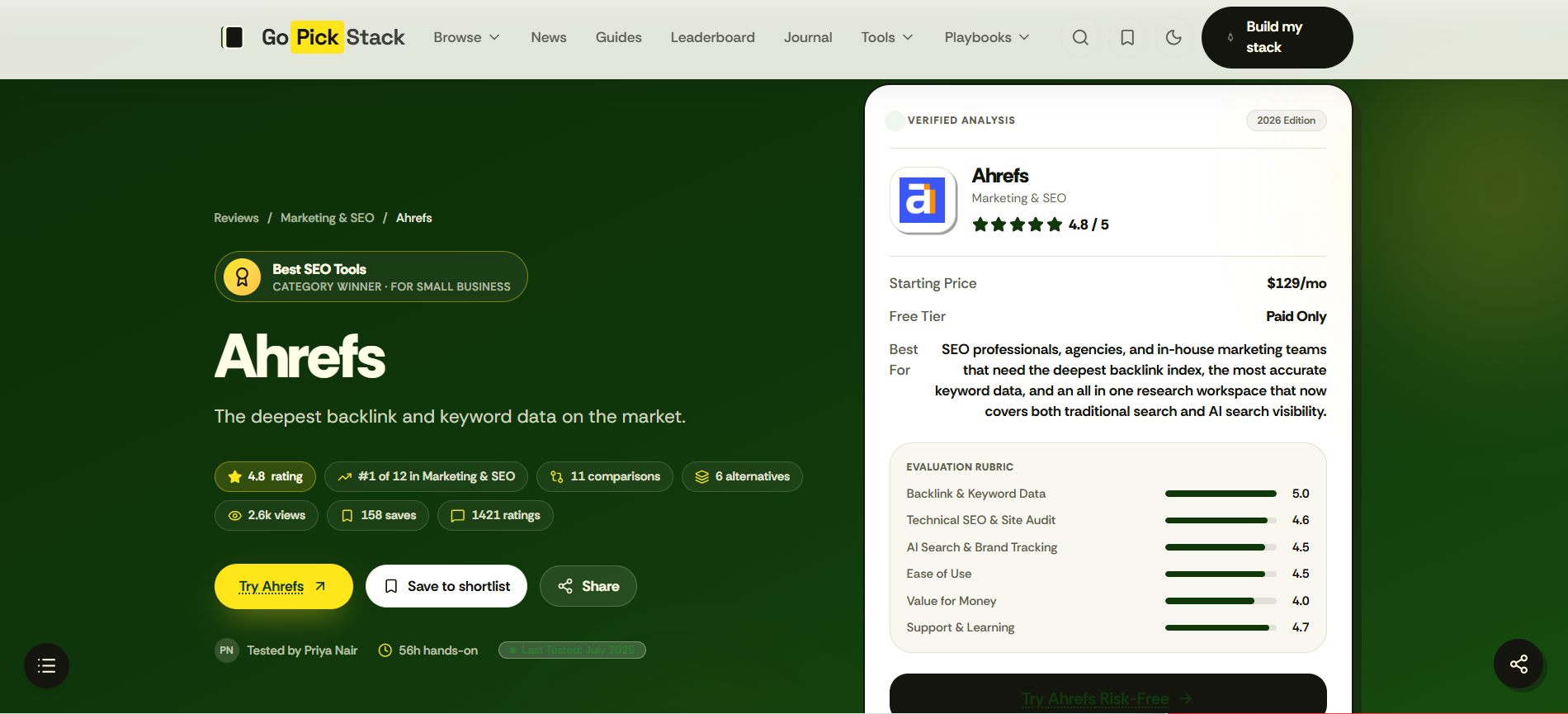The height and width of the screenshot is (714, 1568).
Task: Click the Last Tested date badge
Action: coord(572,650)
